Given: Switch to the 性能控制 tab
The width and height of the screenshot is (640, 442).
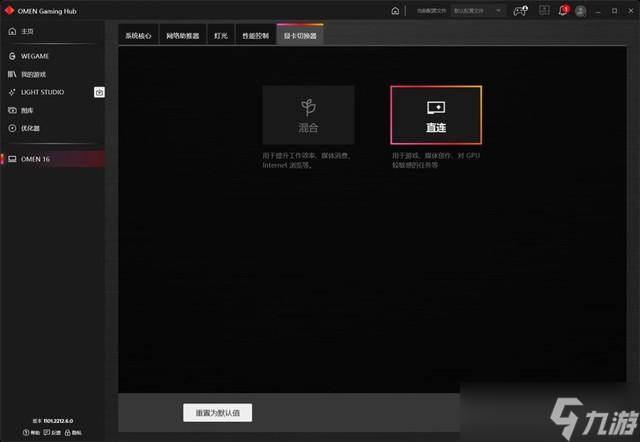Looking at the screenshot, I should [x=256, y=36].
